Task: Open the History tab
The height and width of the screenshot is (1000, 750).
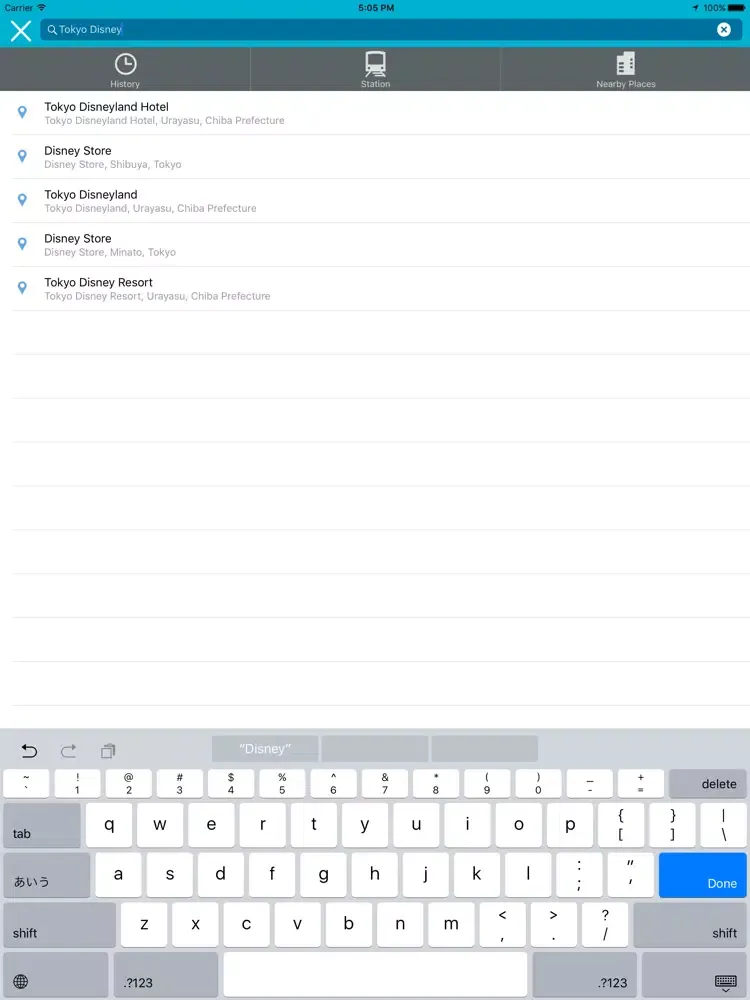Action: (x=125, y=70)
